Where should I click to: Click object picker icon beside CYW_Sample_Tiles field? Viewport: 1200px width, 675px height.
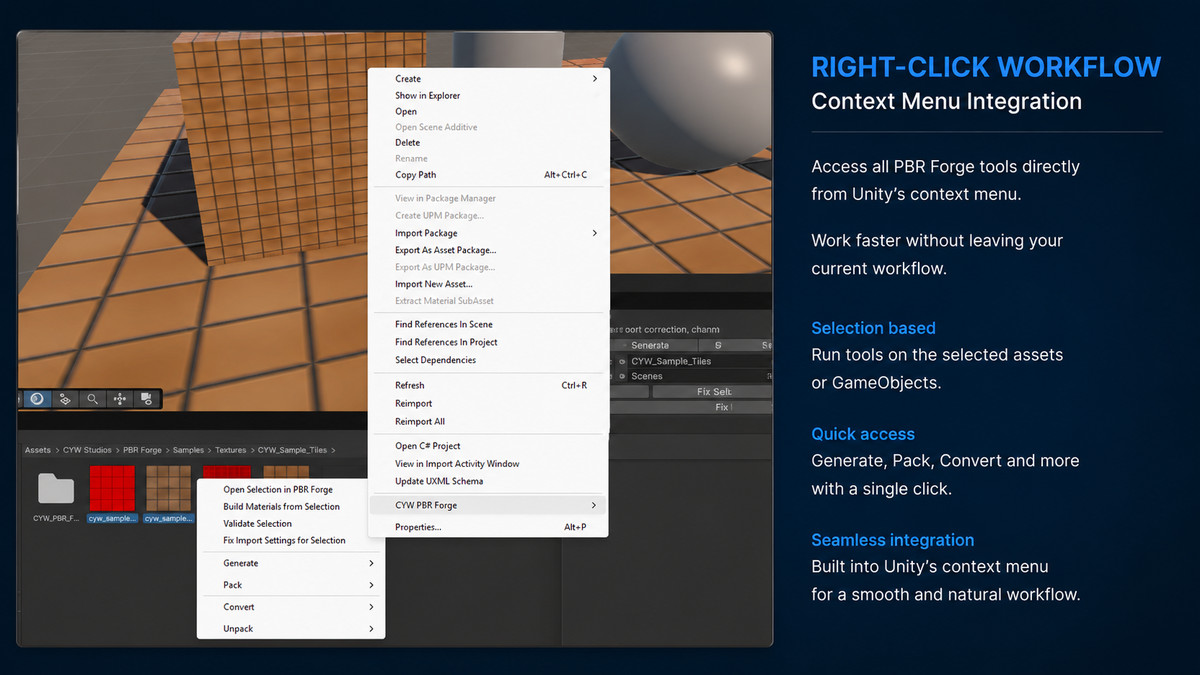tap(622, 361)
